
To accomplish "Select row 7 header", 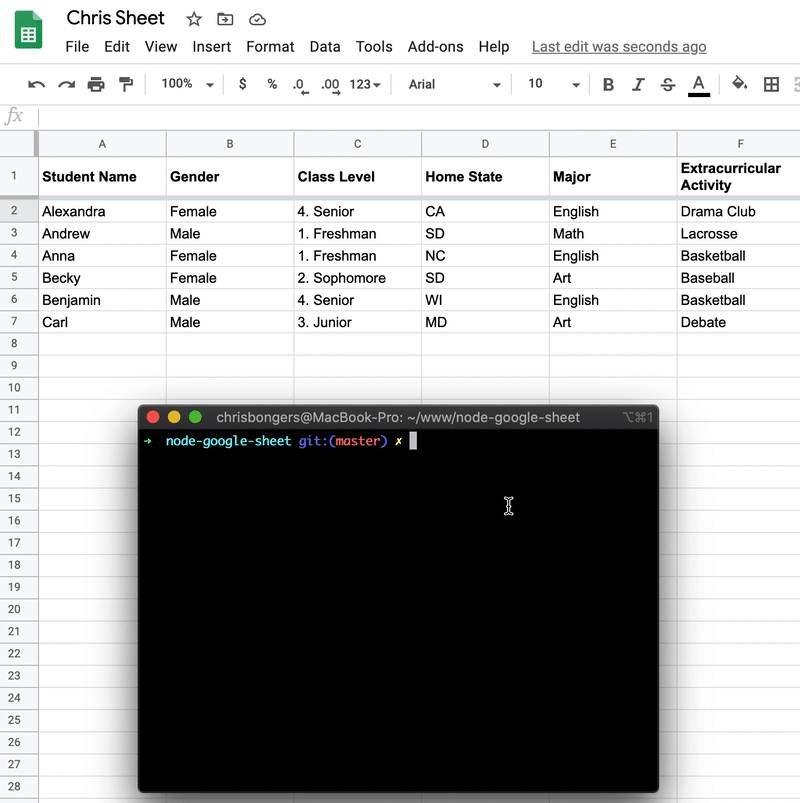I will click(19, 322).
